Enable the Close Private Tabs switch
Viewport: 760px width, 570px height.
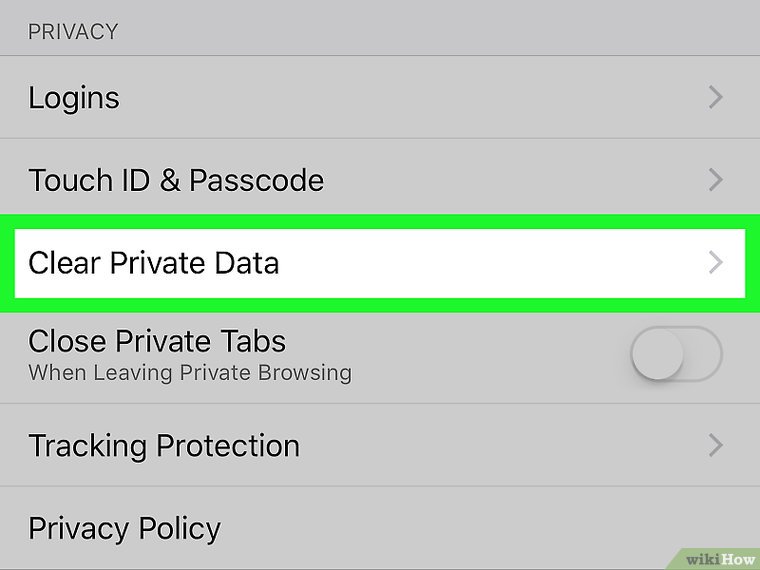click(x=676, y=353)
